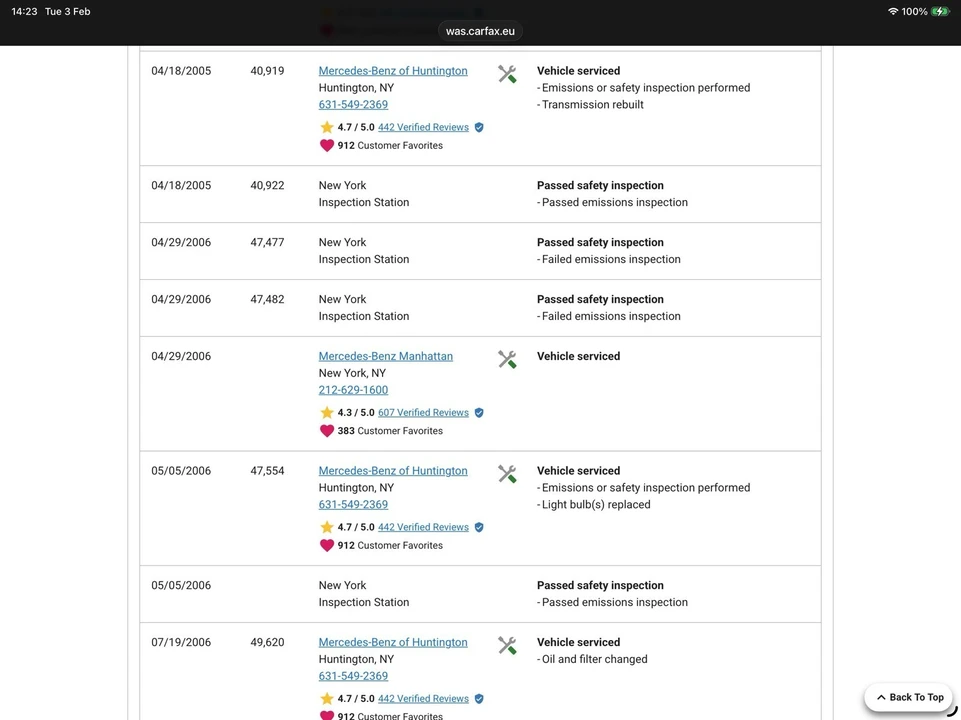Open Mercedes-Benz of Huntington link dated 05/05/2006
The image size is (961, 720).
393,471
